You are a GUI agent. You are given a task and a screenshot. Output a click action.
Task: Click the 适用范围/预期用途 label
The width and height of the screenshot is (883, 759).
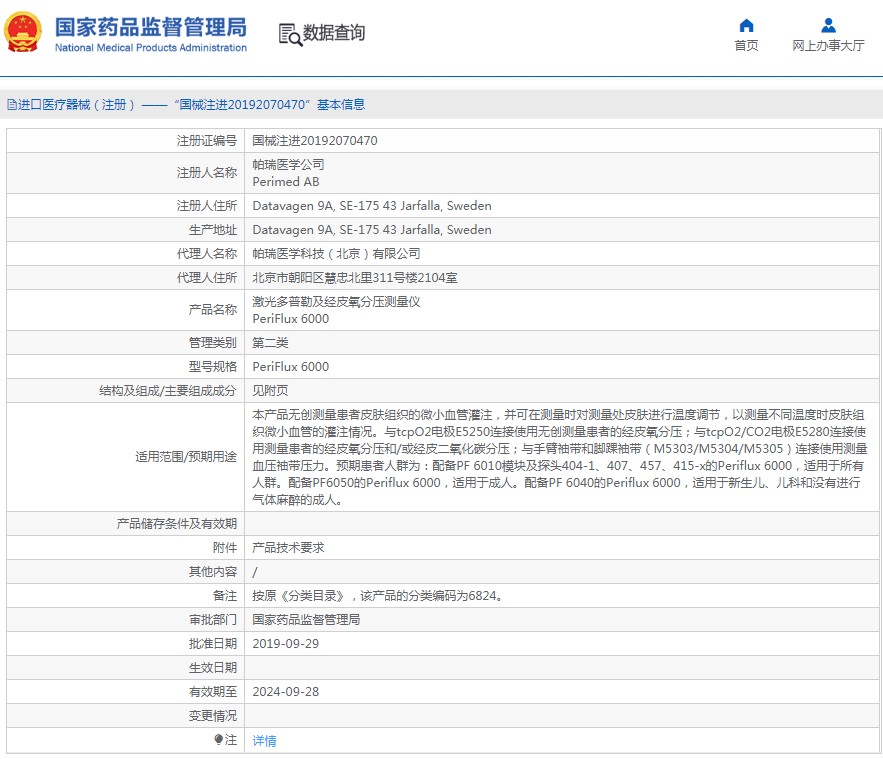pos(186,457)
